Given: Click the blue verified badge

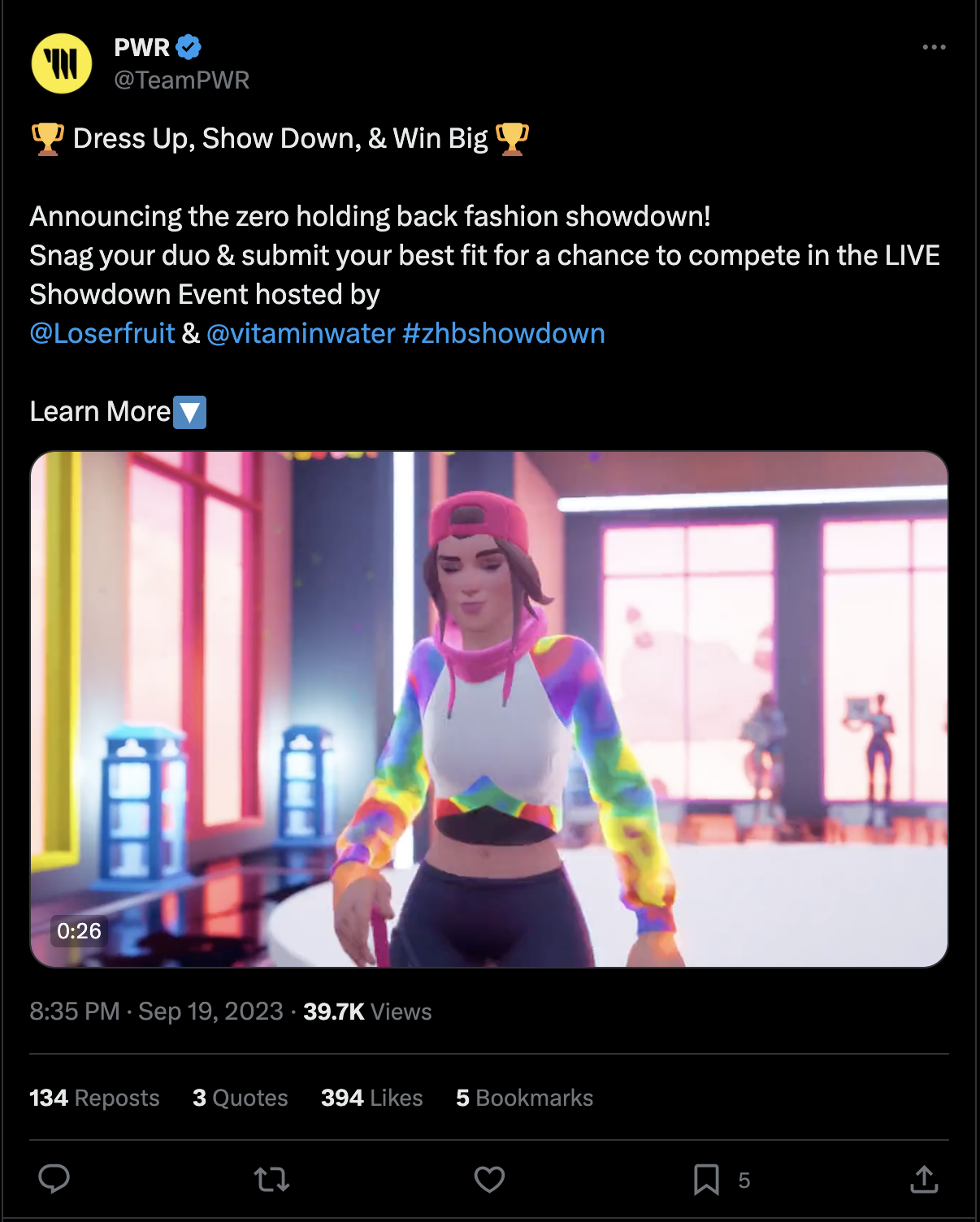Looking at the screenshot, I should 189,47.
